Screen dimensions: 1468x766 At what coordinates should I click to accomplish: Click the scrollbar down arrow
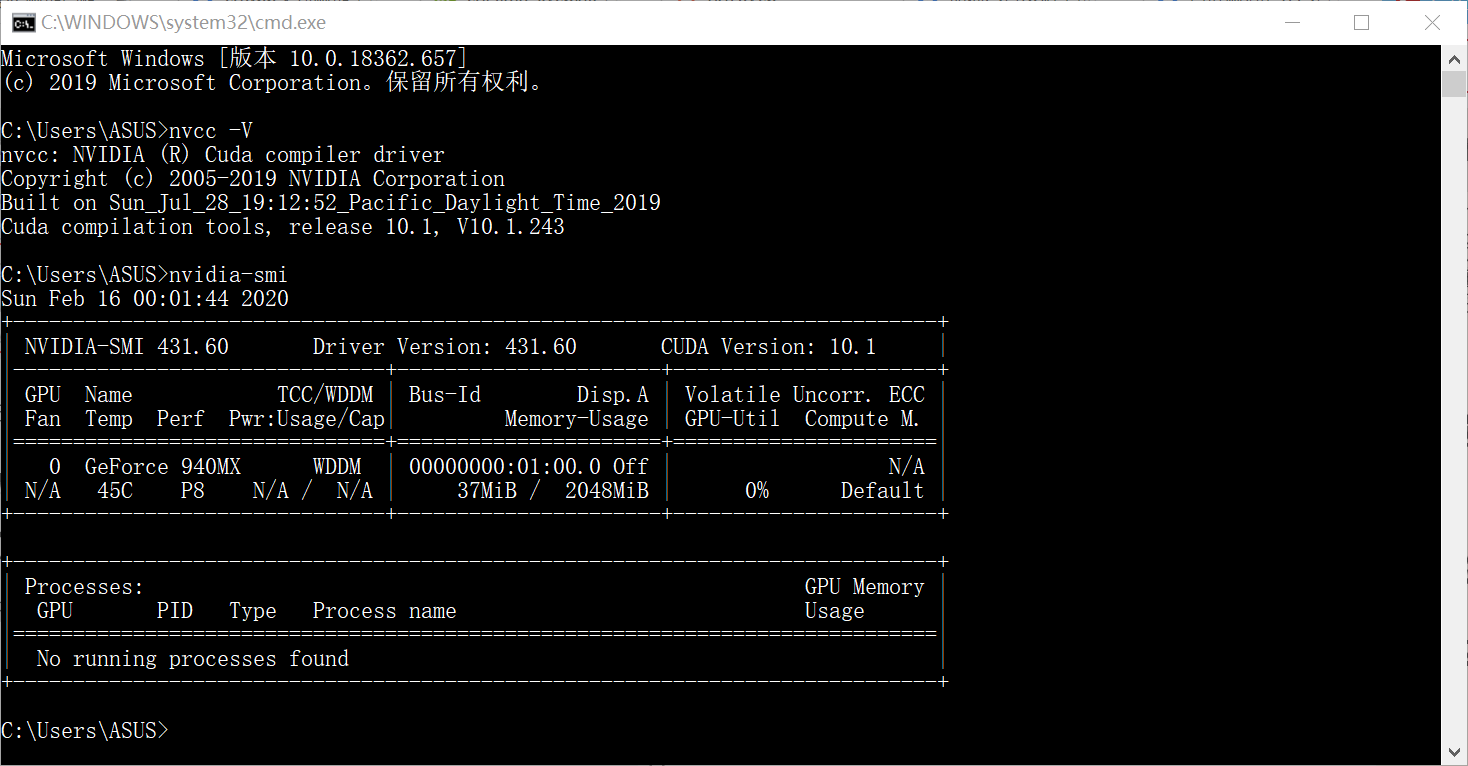coord(1454,751)
